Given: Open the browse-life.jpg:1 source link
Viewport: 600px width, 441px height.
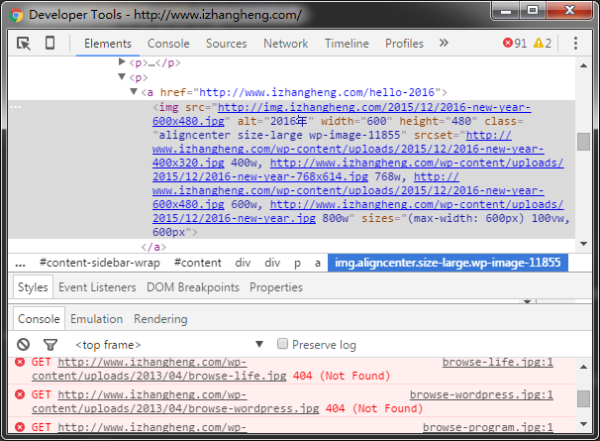Looking at the screenshot, I should pyautogui.click(x=497, y=363).
